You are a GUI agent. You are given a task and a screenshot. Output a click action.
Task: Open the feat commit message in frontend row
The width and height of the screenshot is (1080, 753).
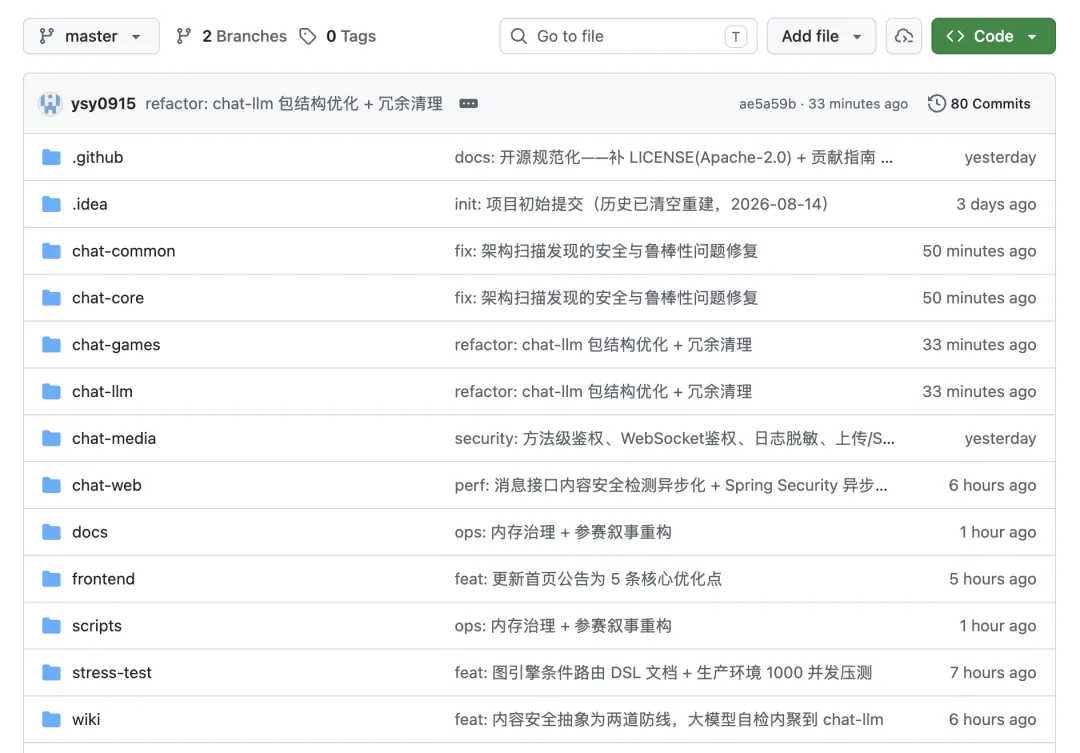[588, 579]
